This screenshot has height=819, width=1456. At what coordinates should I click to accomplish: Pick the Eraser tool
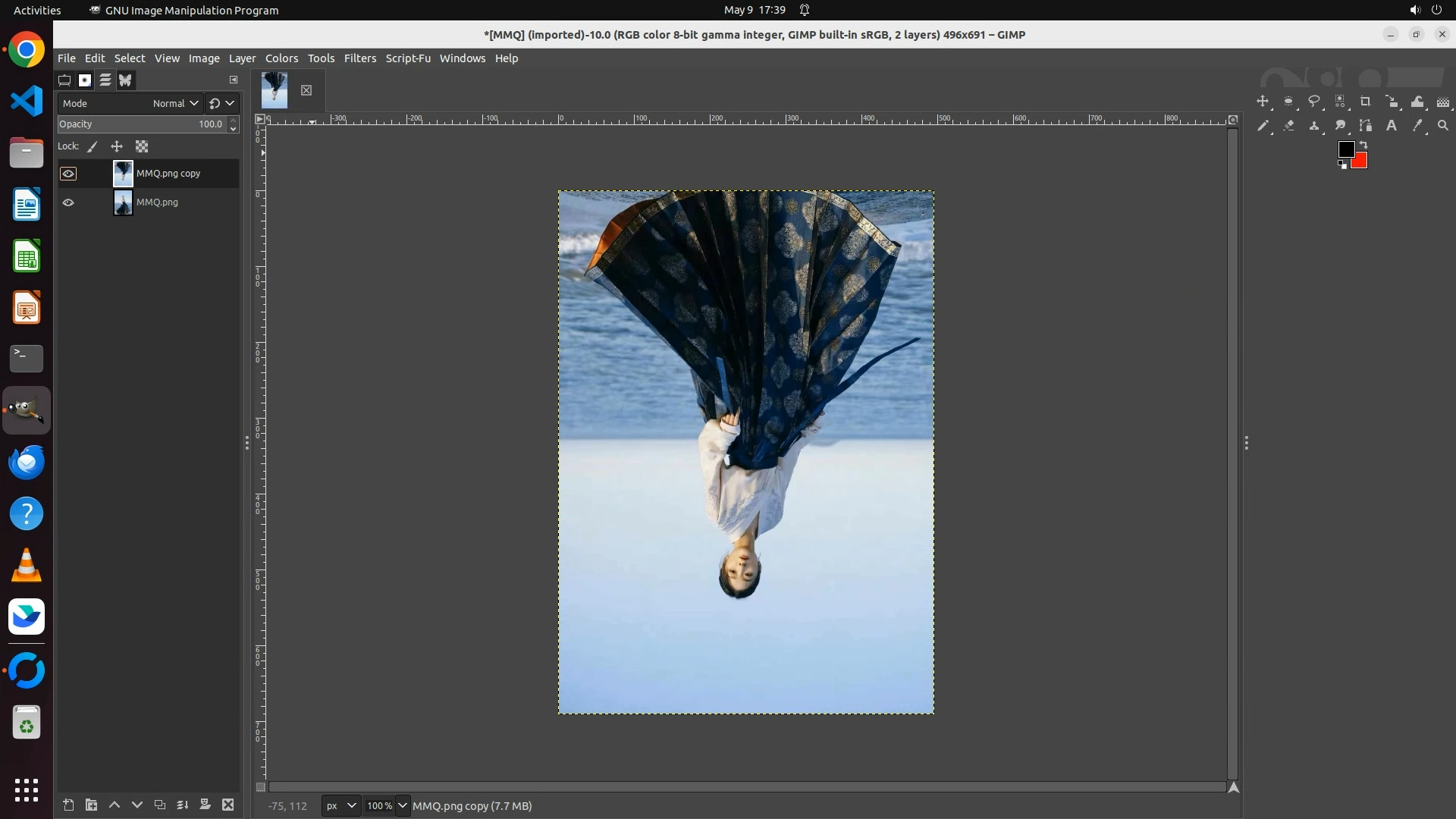1288,126
